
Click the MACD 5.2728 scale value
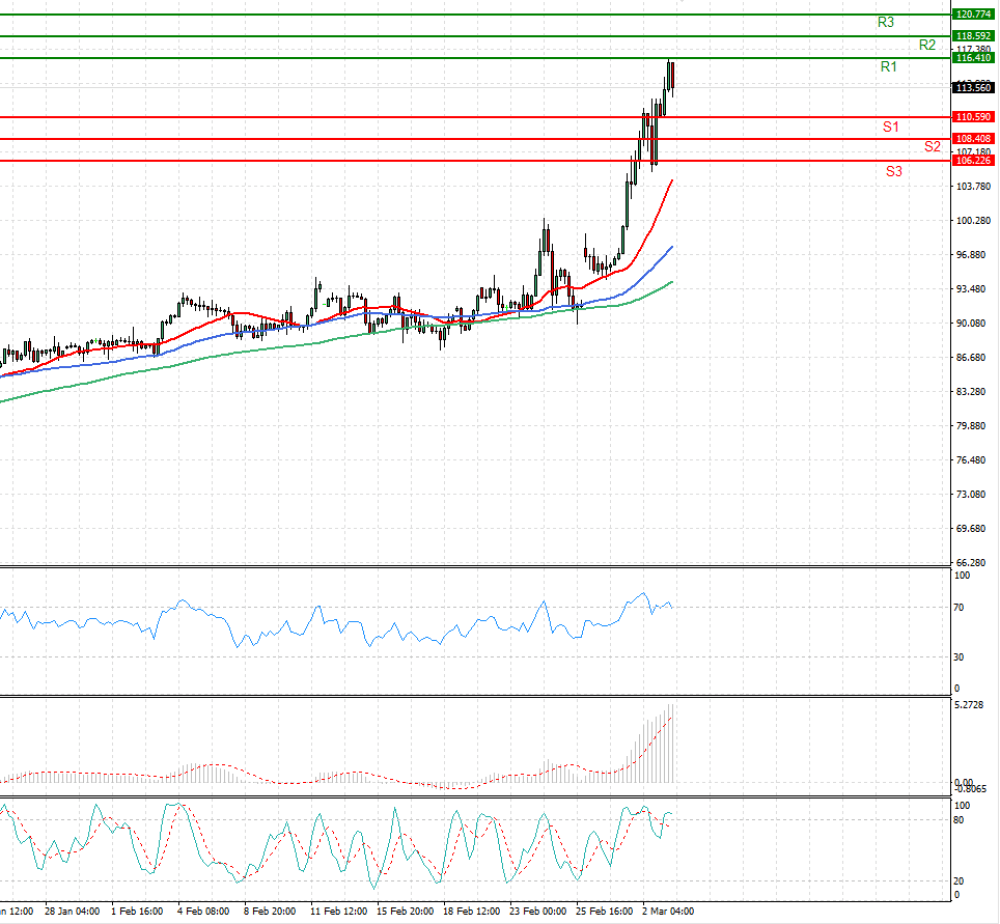[969, 705]
